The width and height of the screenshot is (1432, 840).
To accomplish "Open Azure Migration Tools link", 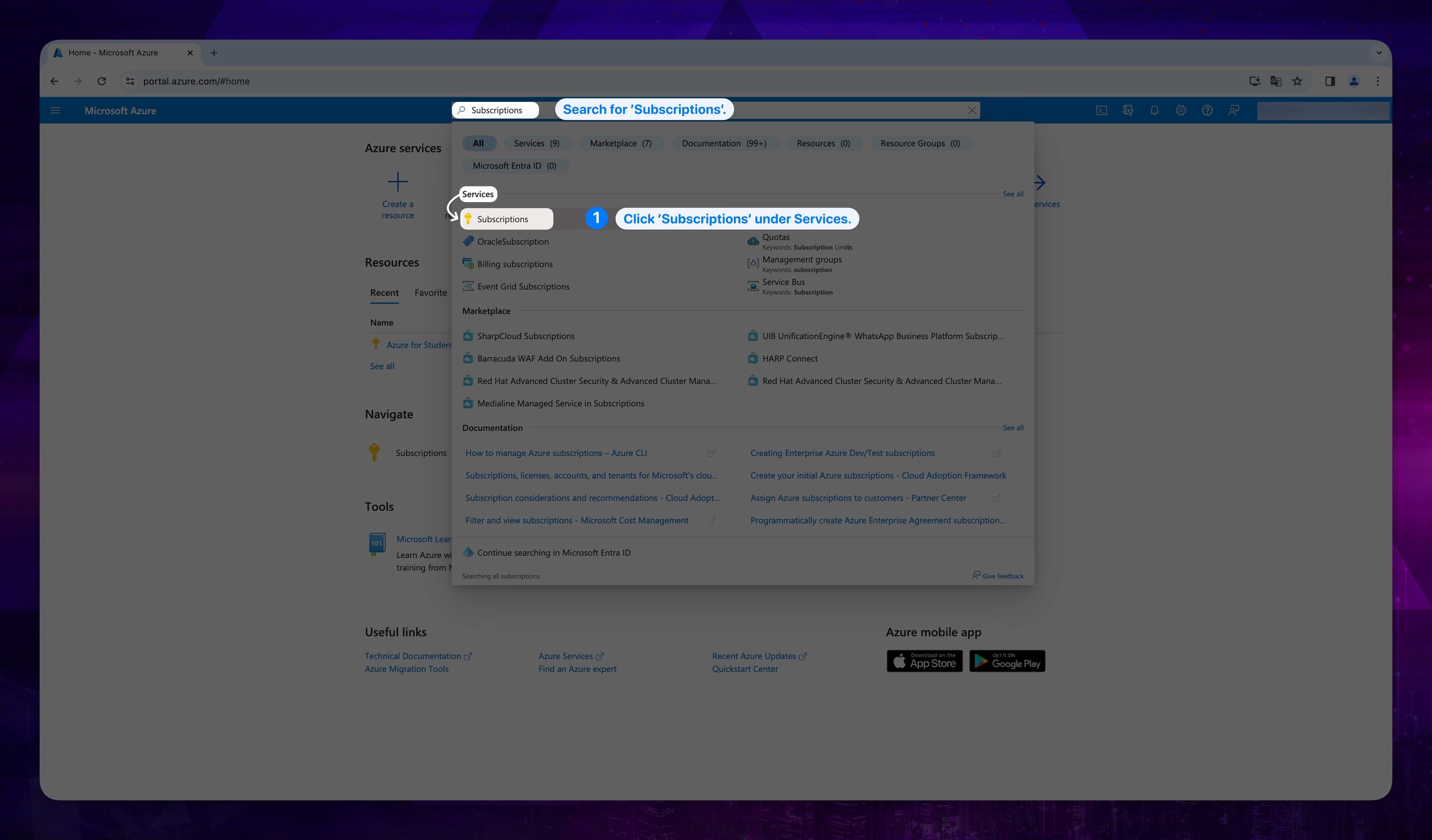I will (406, 669).
